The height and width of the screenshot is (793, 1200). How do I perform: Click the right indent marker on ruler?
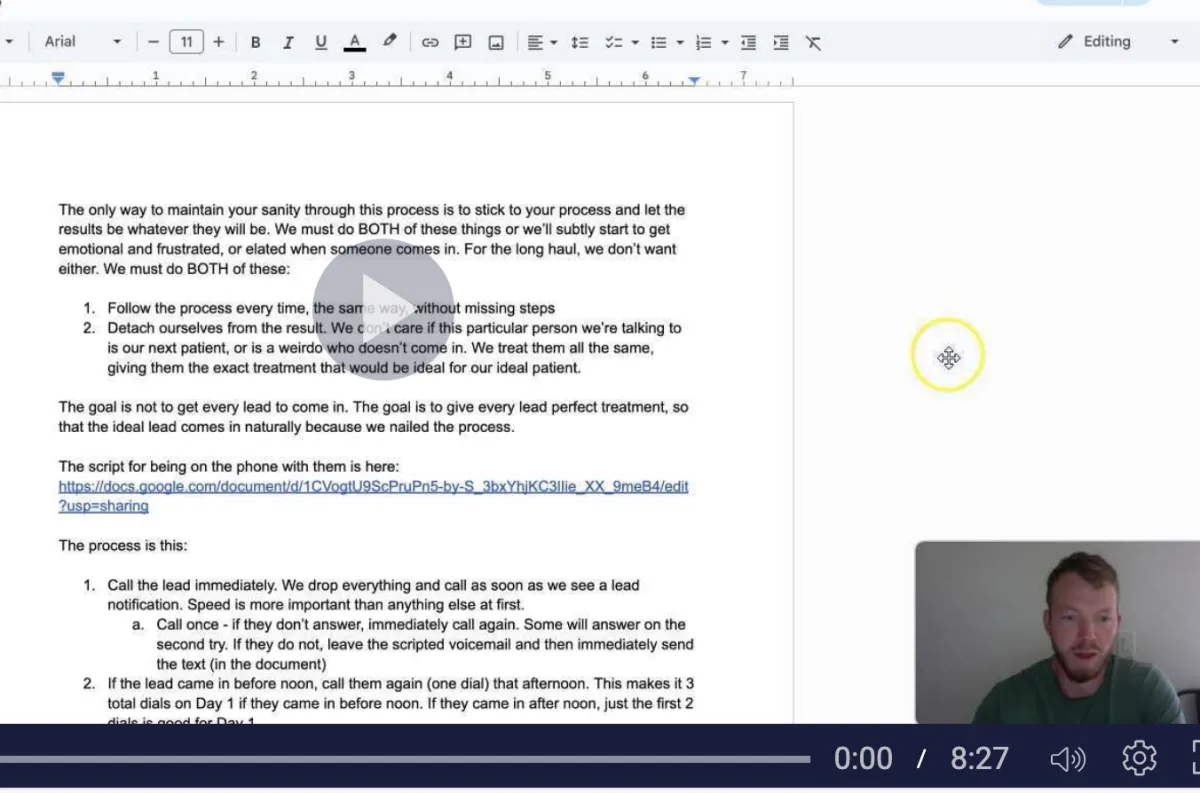click(x=694, y=80)
